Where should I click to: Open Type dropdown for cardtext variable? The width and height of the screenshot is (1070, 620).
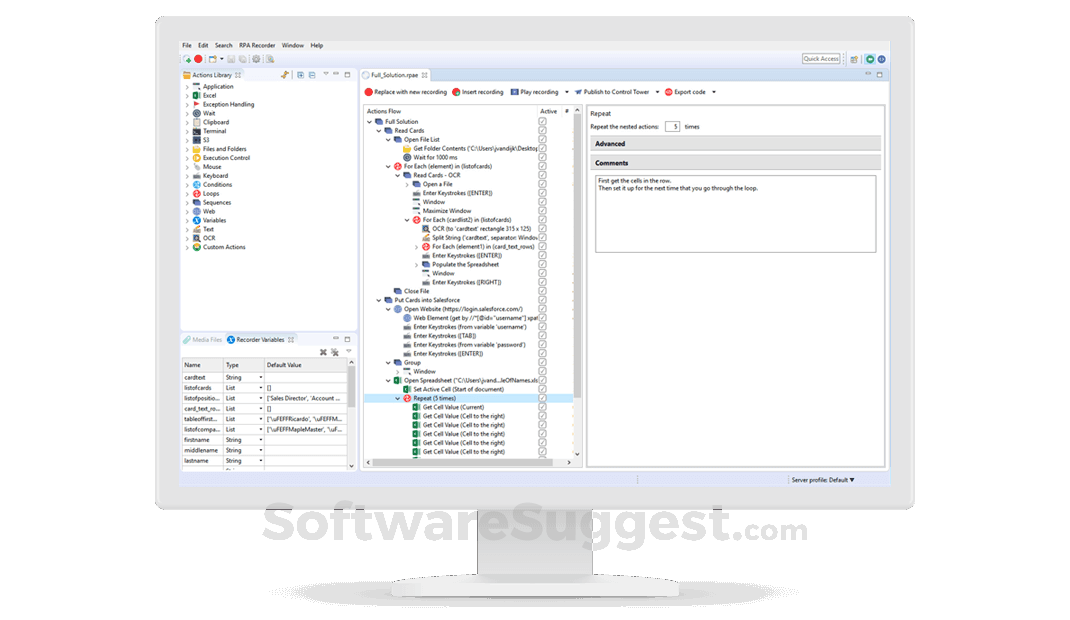coord(260,377)
